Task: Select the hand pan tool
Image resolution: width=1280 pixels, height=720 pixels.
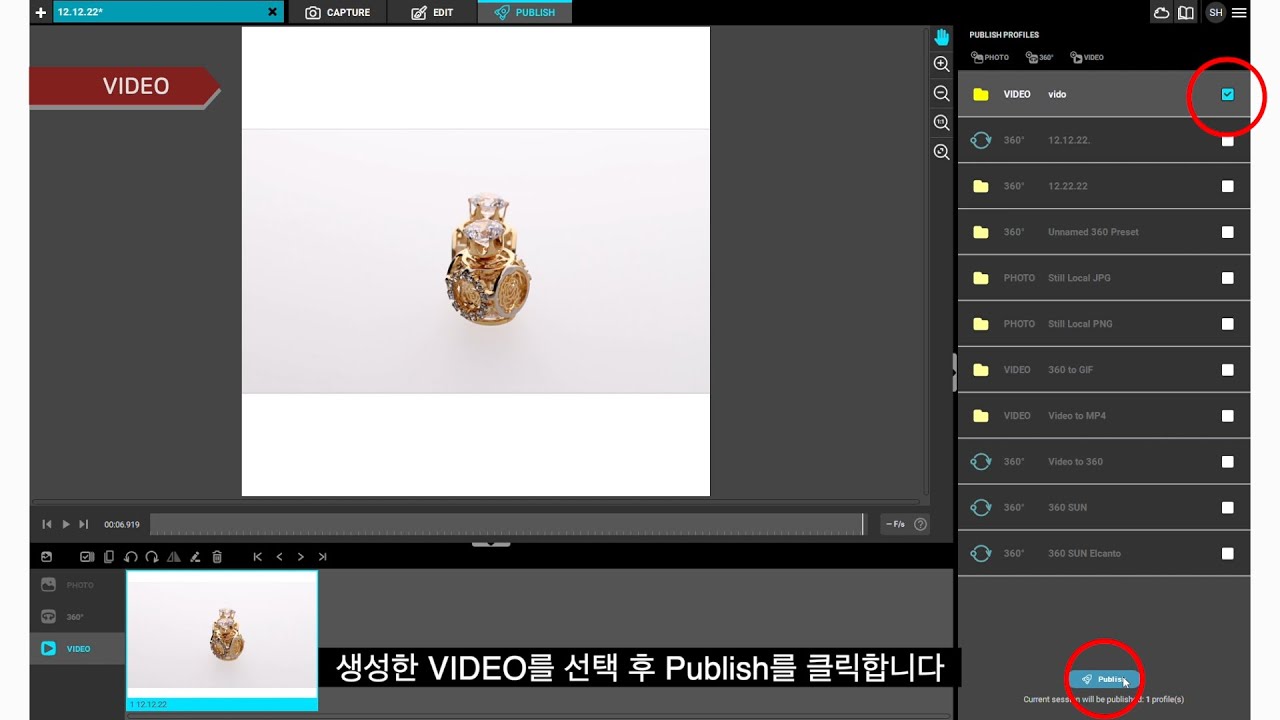Action: (x=941, y=37)
